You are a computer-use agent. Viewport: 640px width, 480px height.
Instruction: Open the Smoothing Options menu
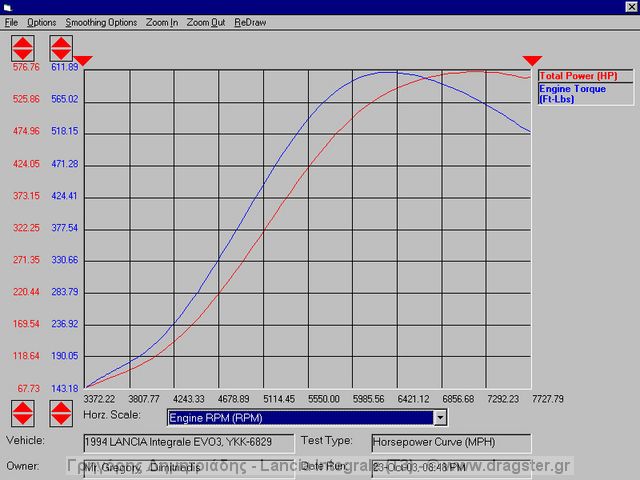tap(101, 22)
